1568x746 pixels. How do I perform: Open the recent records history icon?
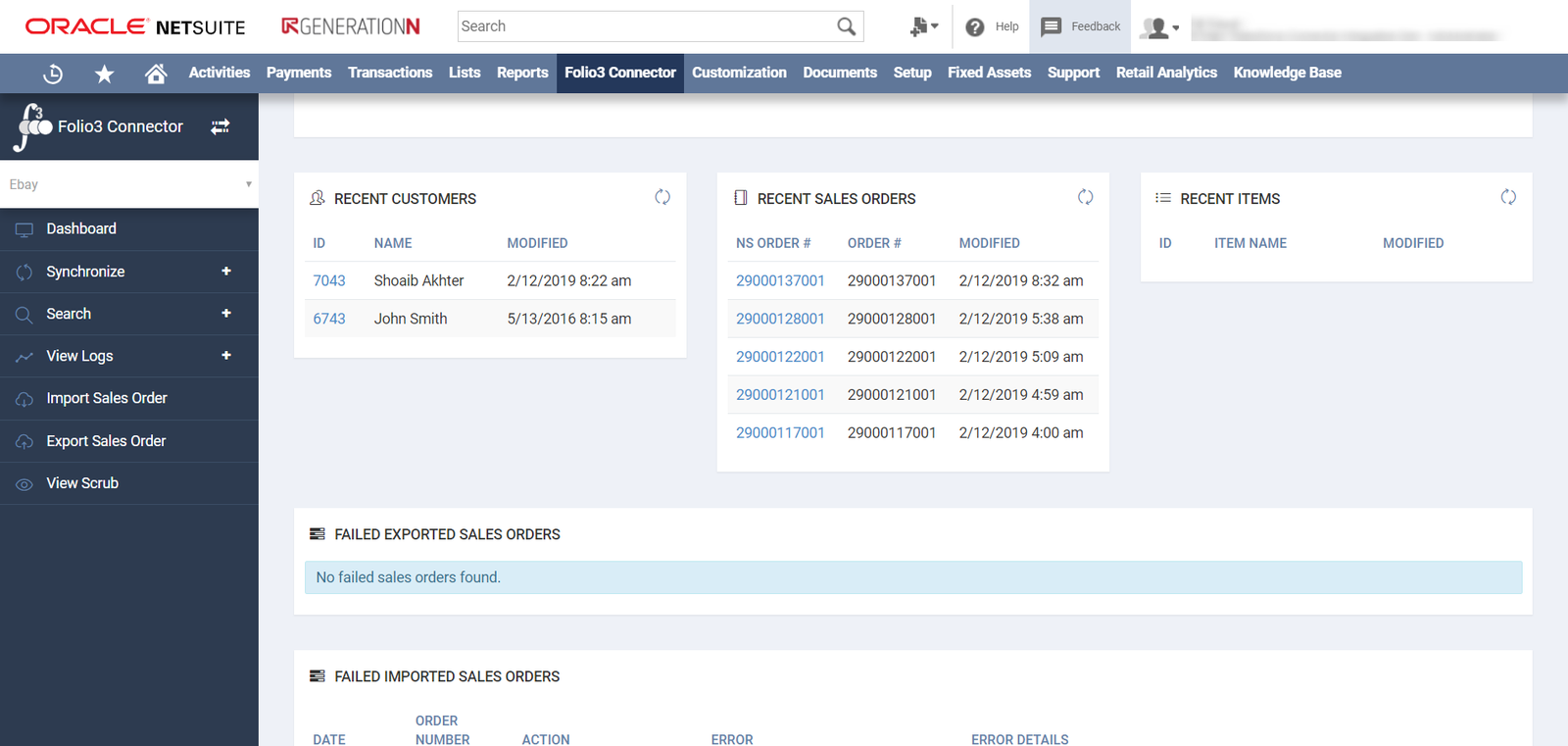click(x=54, y=74)
